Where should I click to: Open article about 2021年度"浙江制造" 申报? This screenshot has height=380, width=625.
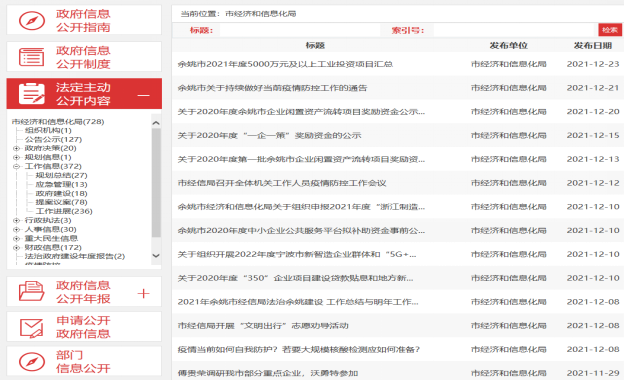pos(301,207)
